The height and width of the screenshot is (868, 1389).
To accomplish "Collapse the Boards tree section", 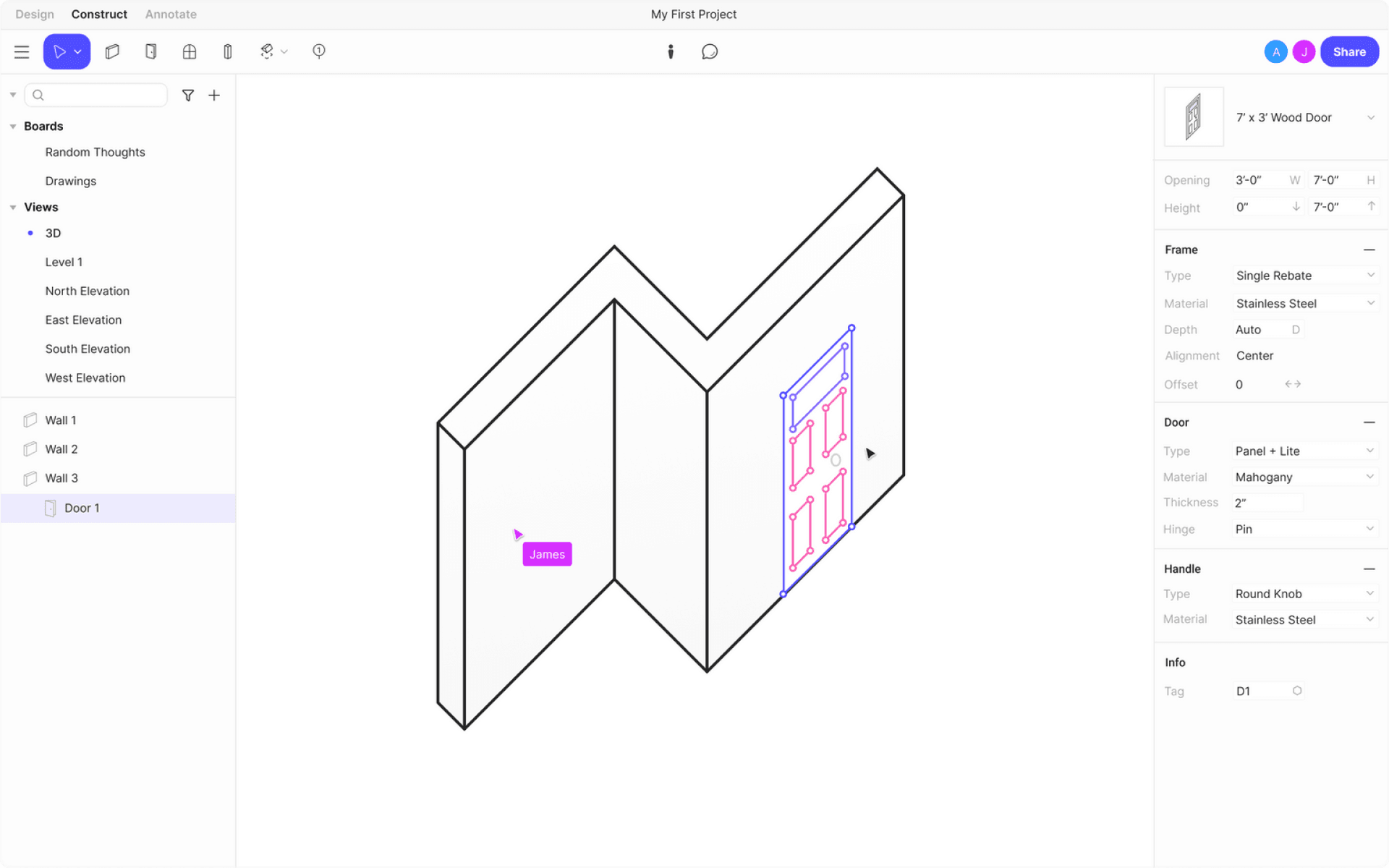I will click(x=13, y=127).
